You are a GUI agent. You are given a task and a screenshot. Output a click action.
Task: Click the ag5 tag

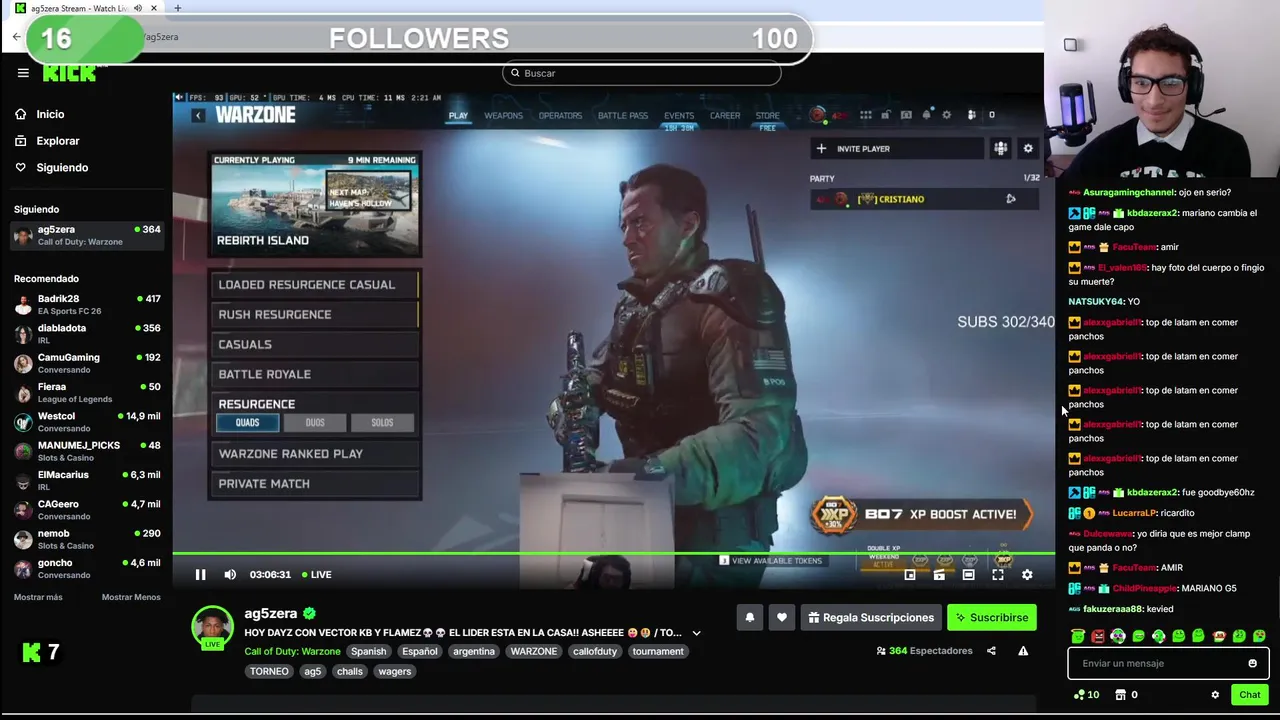(313, 671)
